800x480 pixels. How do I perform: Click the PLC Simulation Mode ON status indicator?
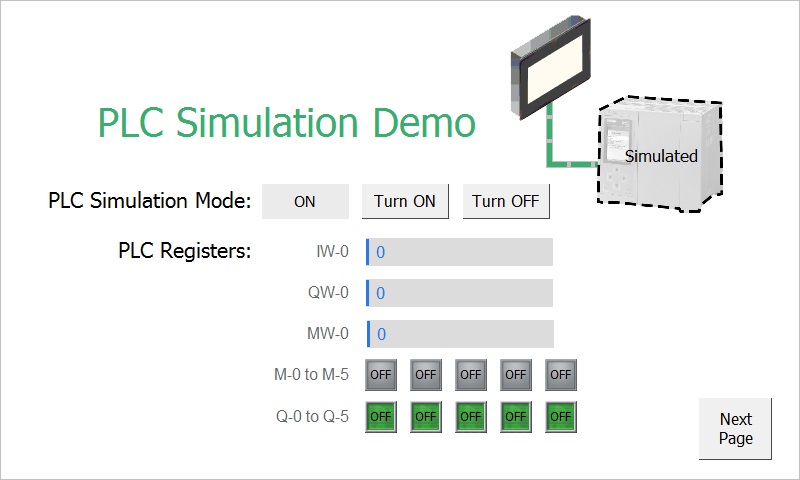click(305, 201)
